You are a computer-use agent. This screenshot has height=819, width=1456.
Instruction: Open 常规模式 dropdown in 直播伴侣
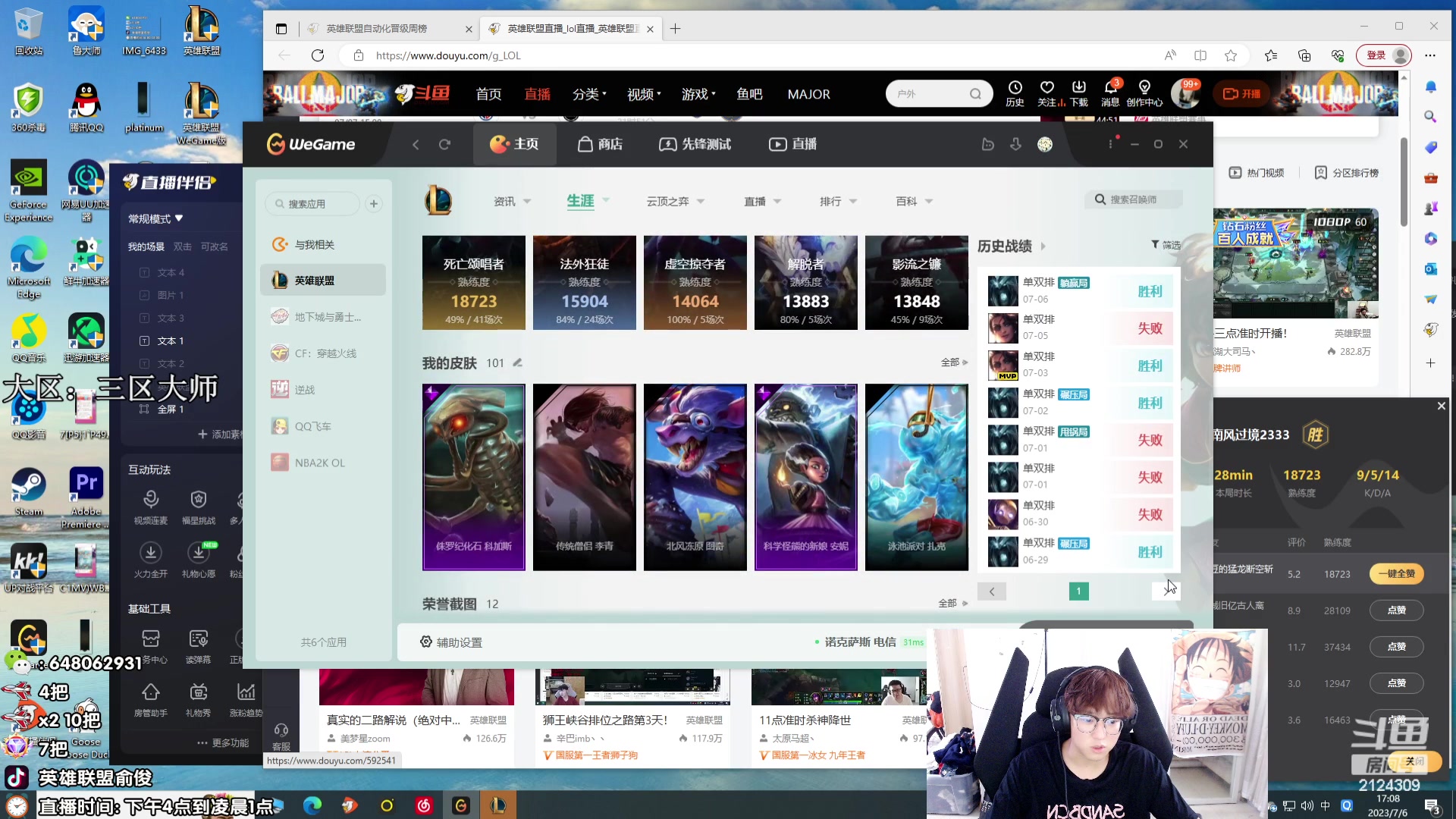pyautogui.click(x=155, y=218)
